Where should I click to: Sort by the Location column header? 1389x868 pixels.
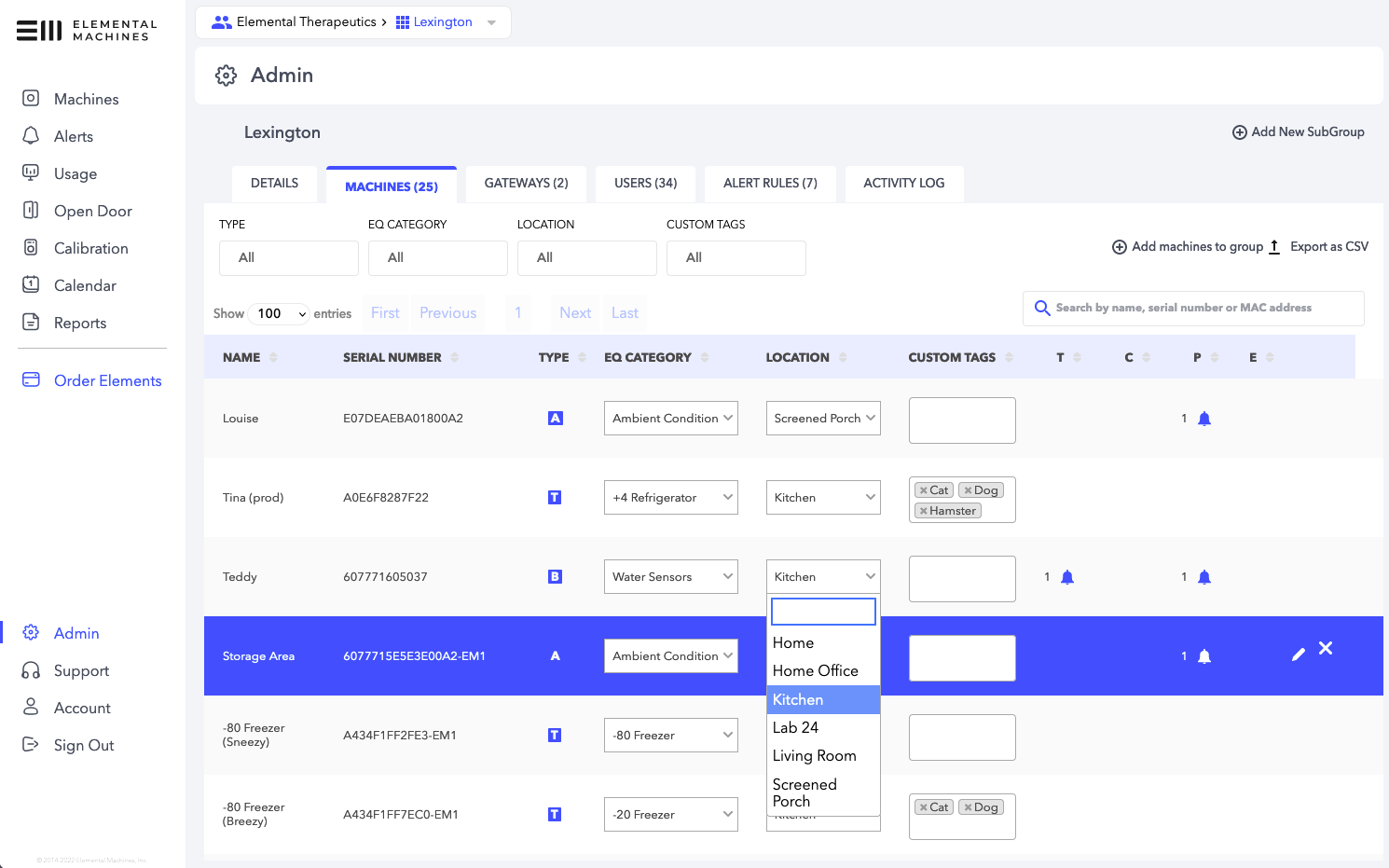click(x=806, y=357)
